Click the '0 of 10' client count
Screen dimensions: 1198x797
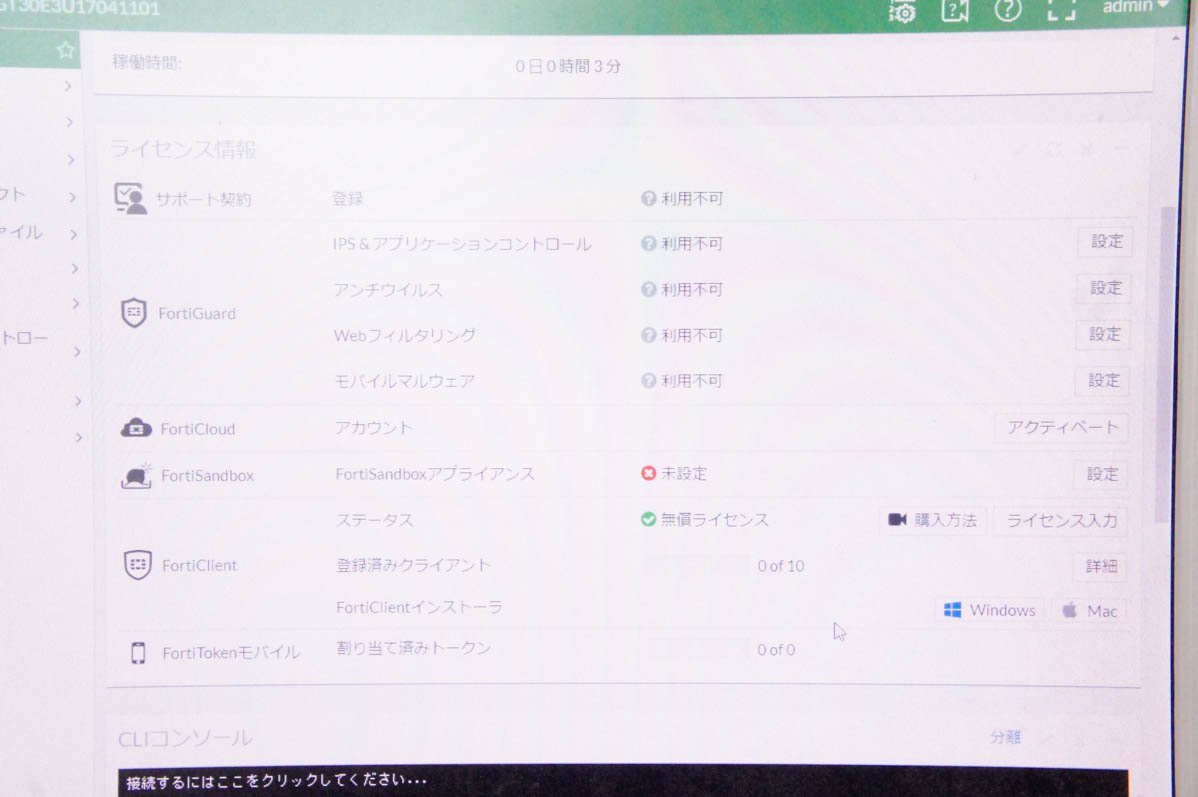781,566
